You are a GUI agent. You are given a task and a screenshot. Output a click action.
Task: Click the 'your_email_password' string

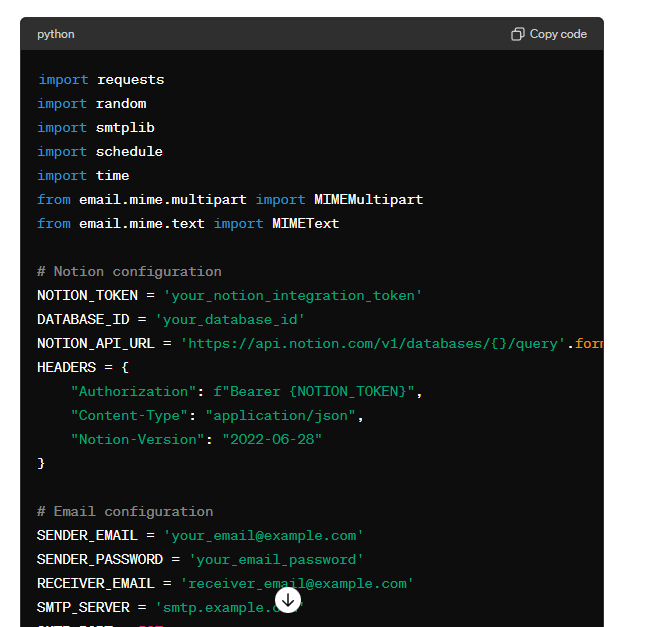(x=276, y=559)
